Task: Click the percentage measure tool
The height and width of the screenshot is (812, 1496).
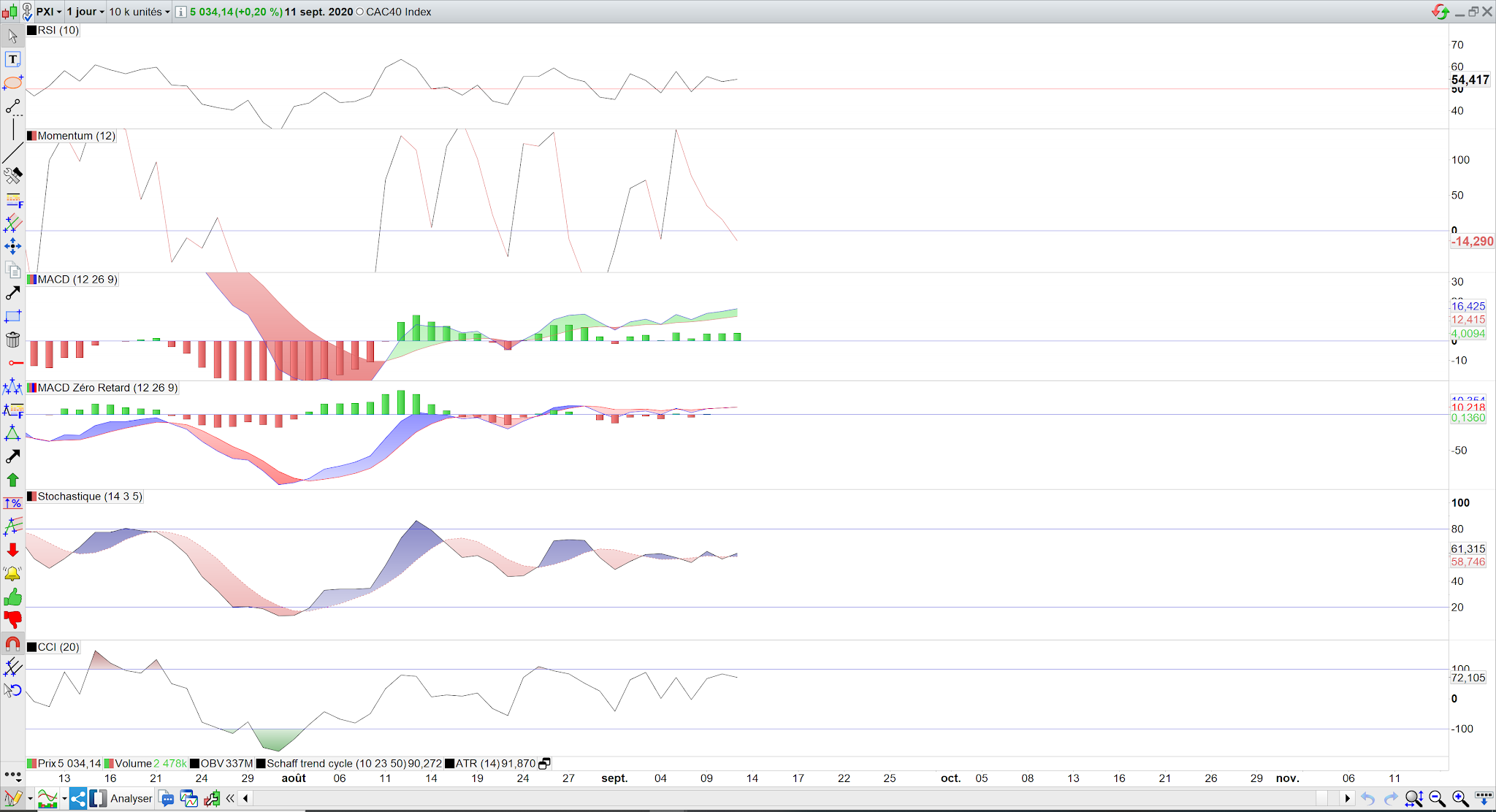Action: coord(12,503)
